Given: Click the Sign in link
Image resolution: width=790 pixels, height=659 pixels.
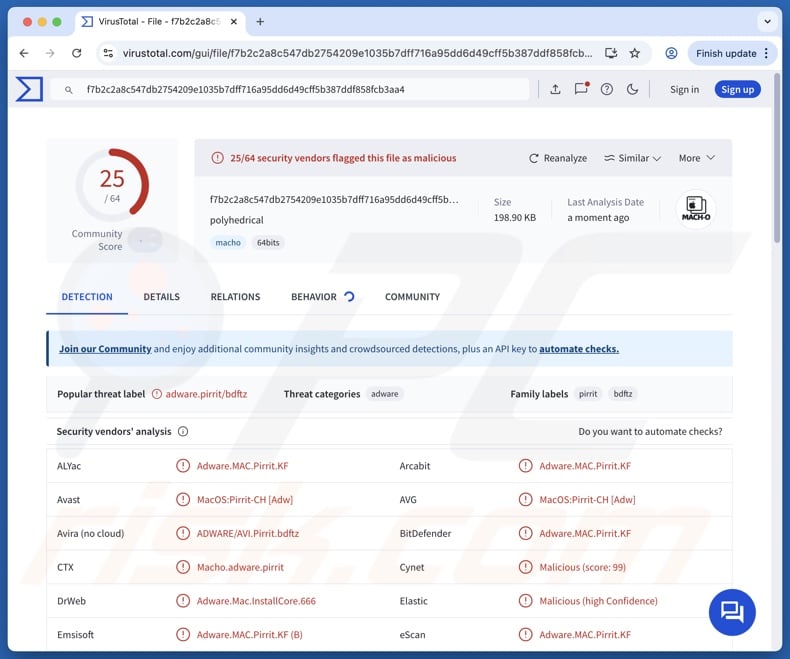Looking at the screenshot, I should [x=684, y=89].
